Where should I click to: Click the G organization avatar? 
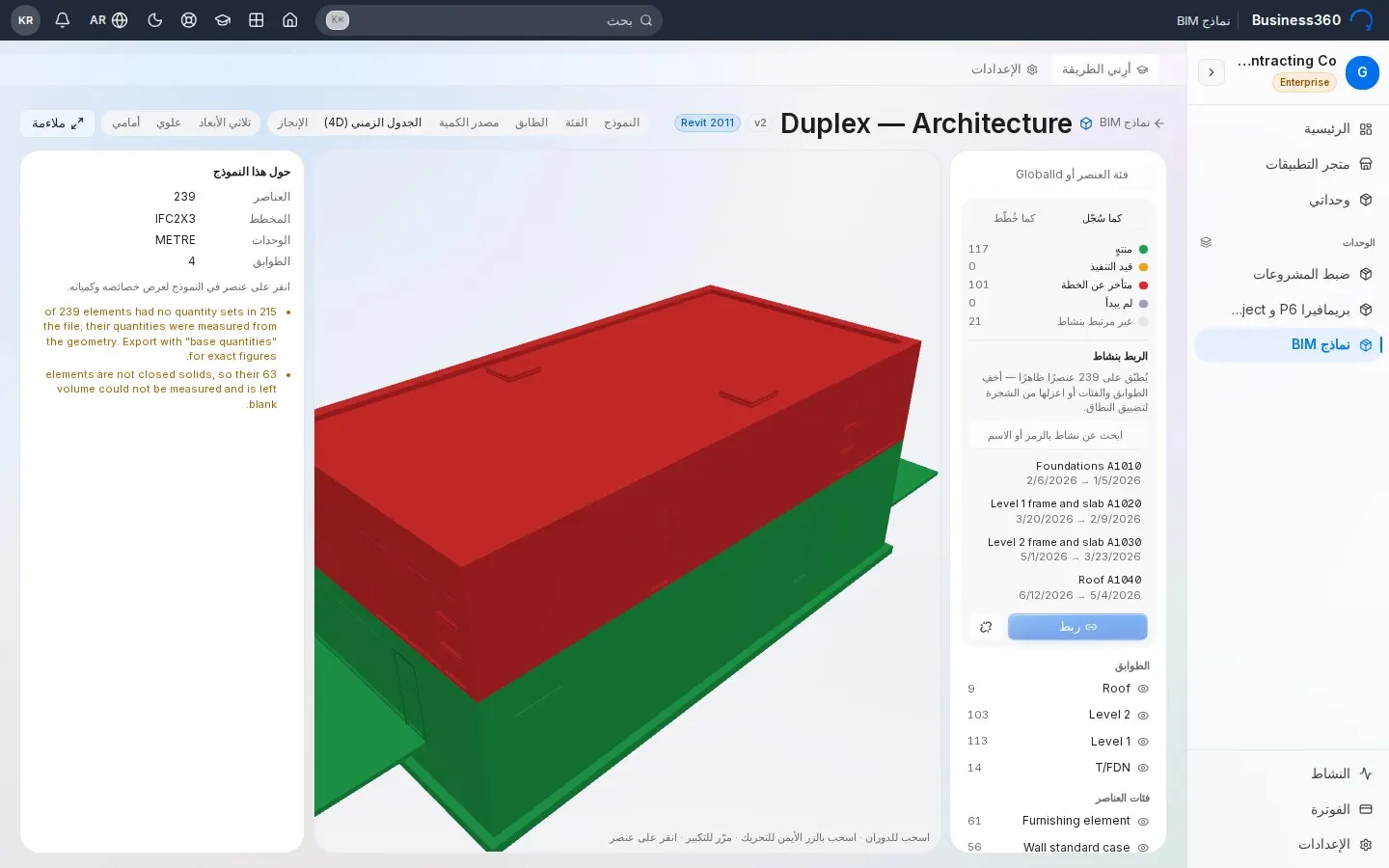pyautogui.click(x=1362, y=72)
